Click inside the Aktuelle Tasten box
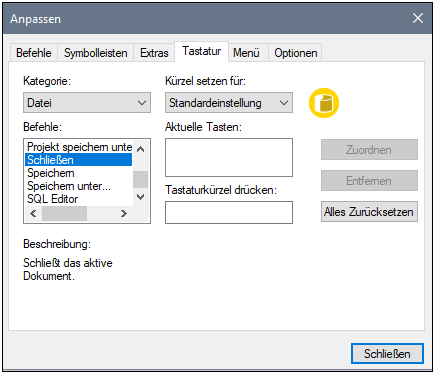The height and width of the screenshot is (374, 435). 229,157
